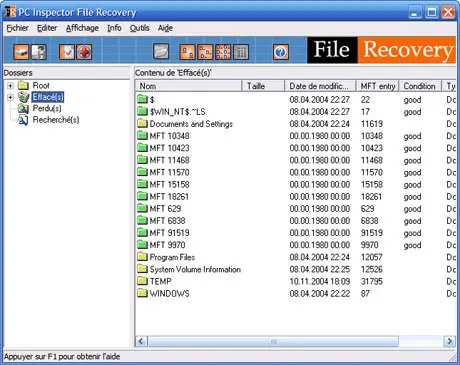The image size is (460, 365).
Task: Open the Info menu
Action: 114,28
